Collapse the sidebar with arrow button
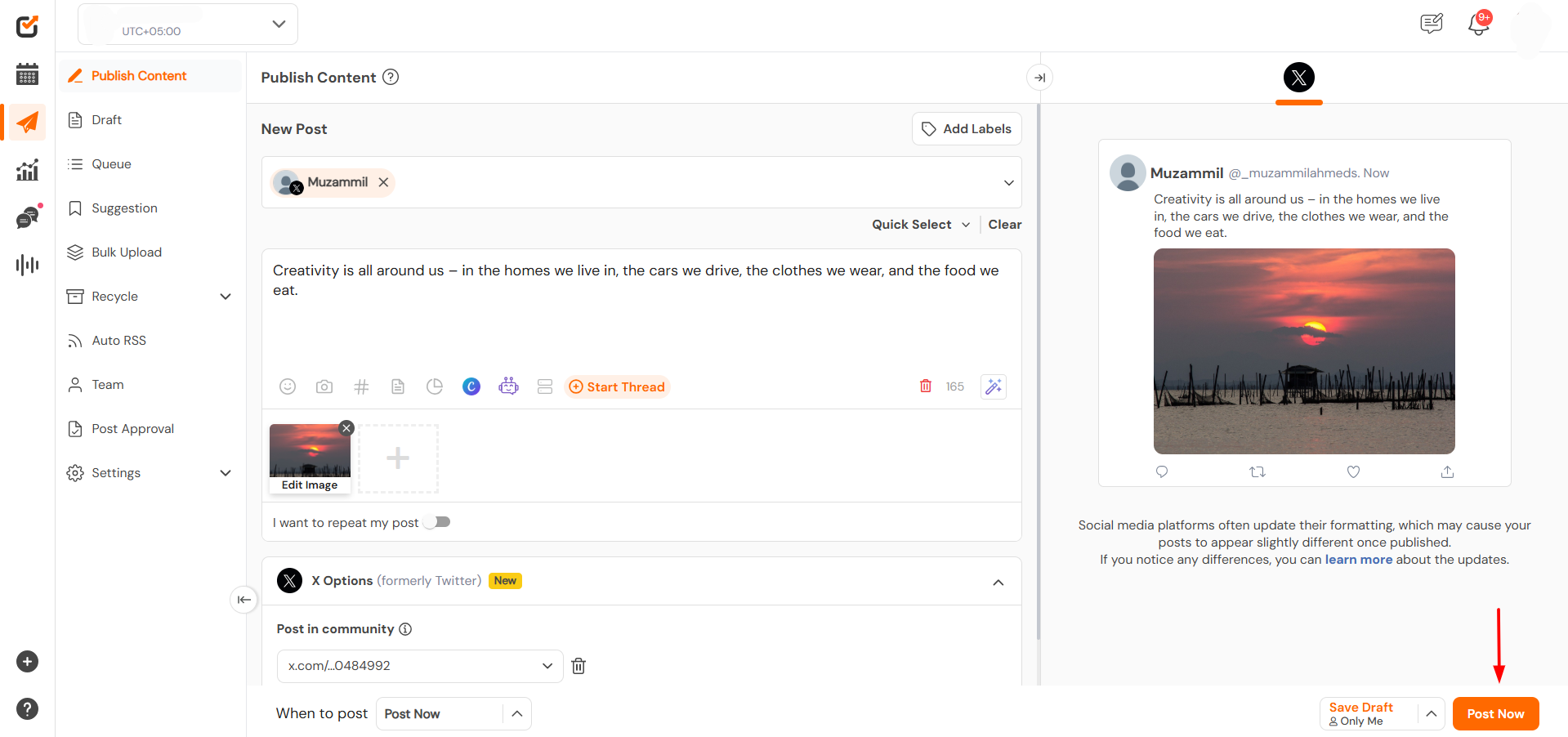Viewport: 1568px width, 737px height. tap(243, 600)
